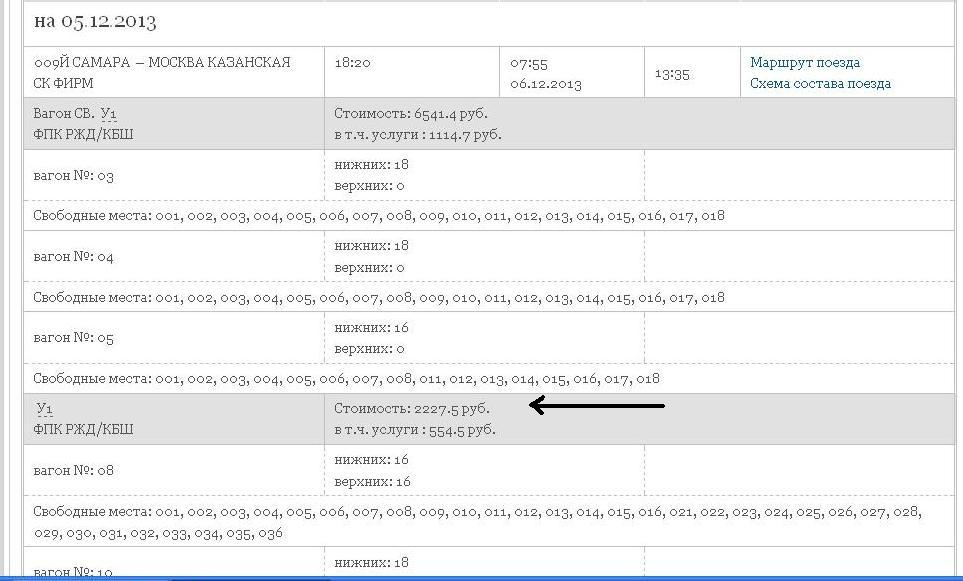Click the departure time 18:20
The width and height of the screenshot is (963, 581).
point(352,62)
